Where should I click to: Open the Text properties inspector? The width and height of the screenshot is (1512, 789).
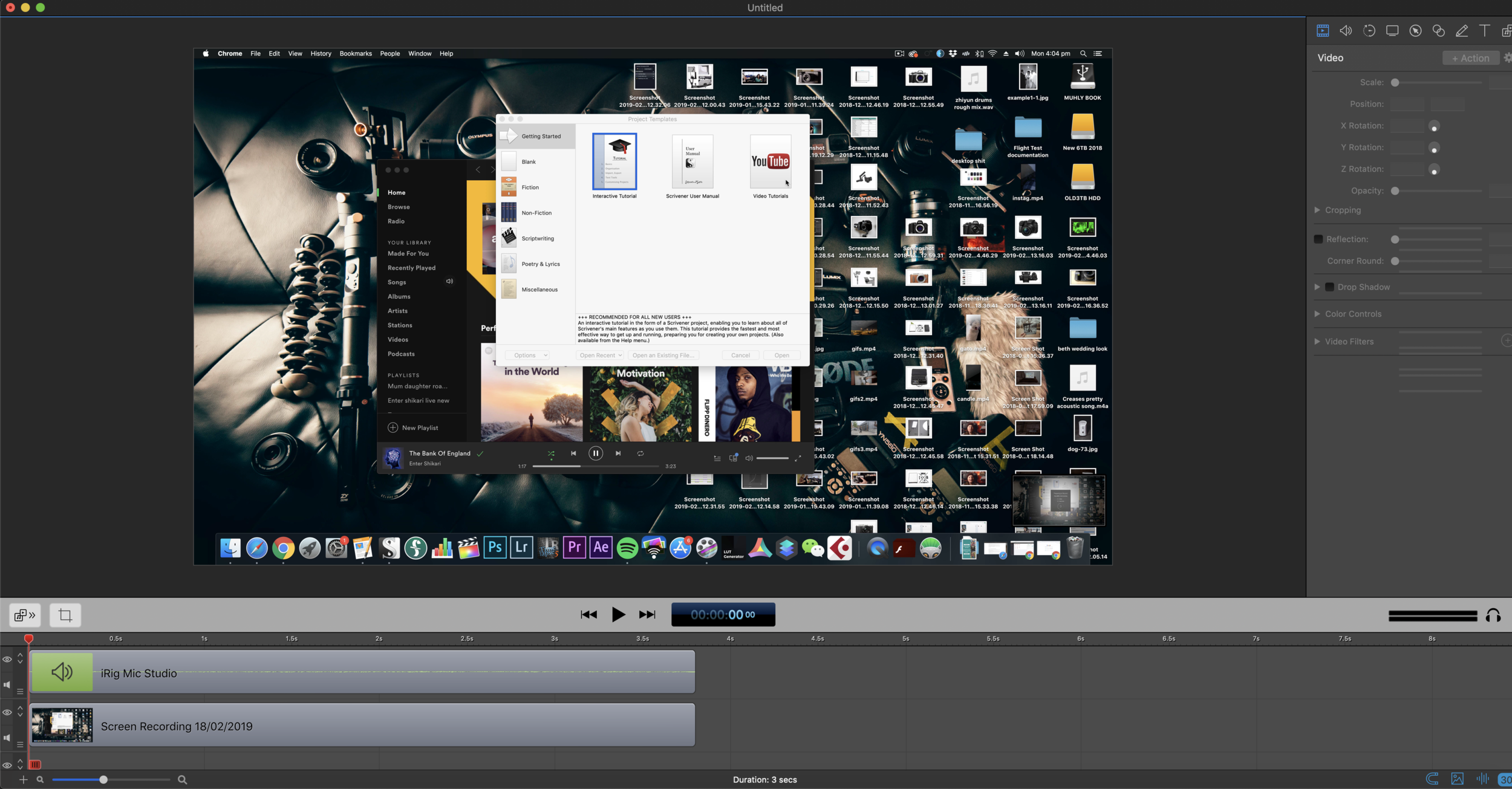pos(1485,30)
